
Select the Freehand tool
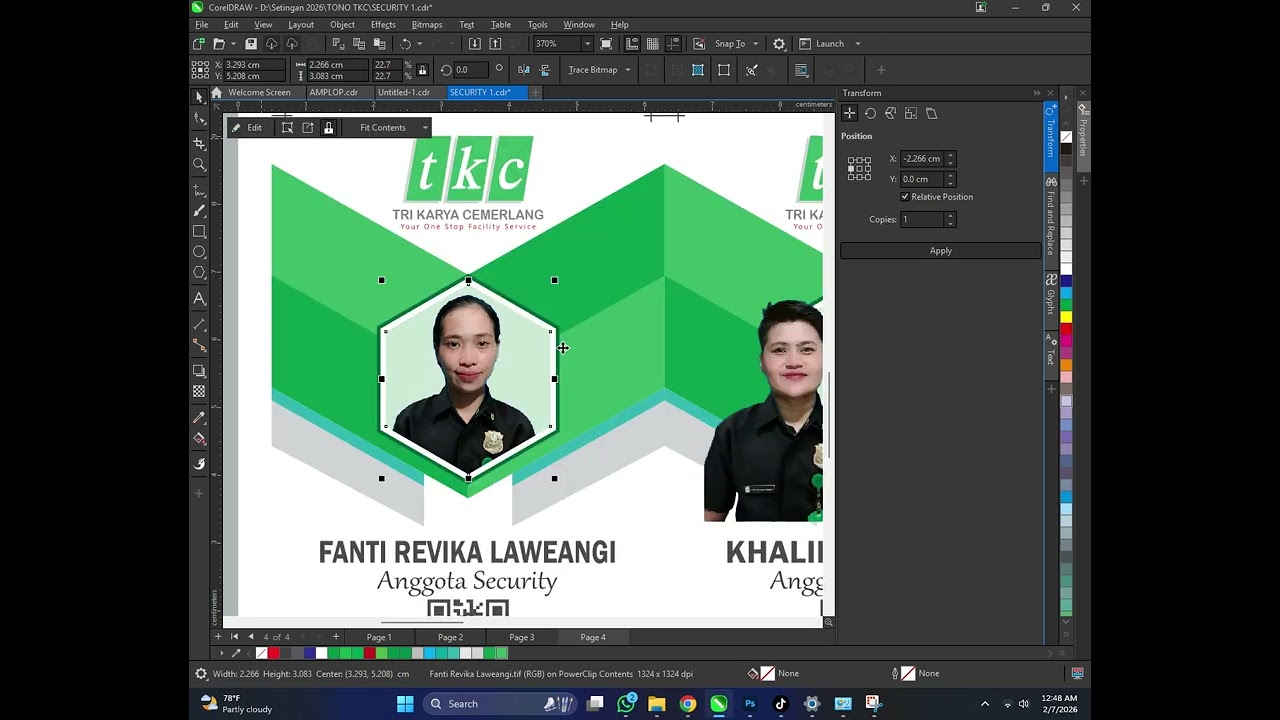coord(199,190)
